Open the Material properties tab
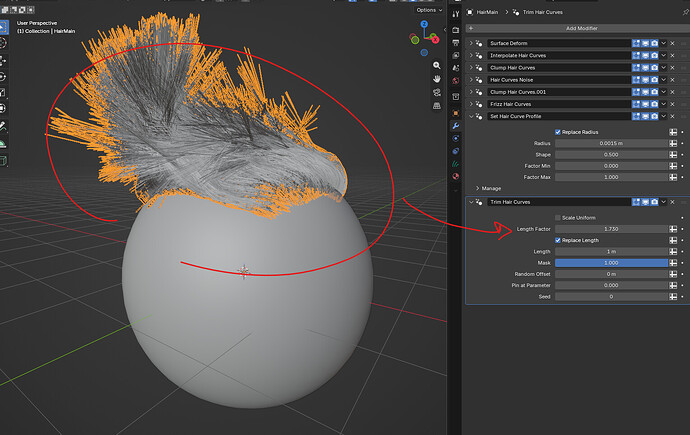Viewport: 690px width, 435px height. (455, 176)
